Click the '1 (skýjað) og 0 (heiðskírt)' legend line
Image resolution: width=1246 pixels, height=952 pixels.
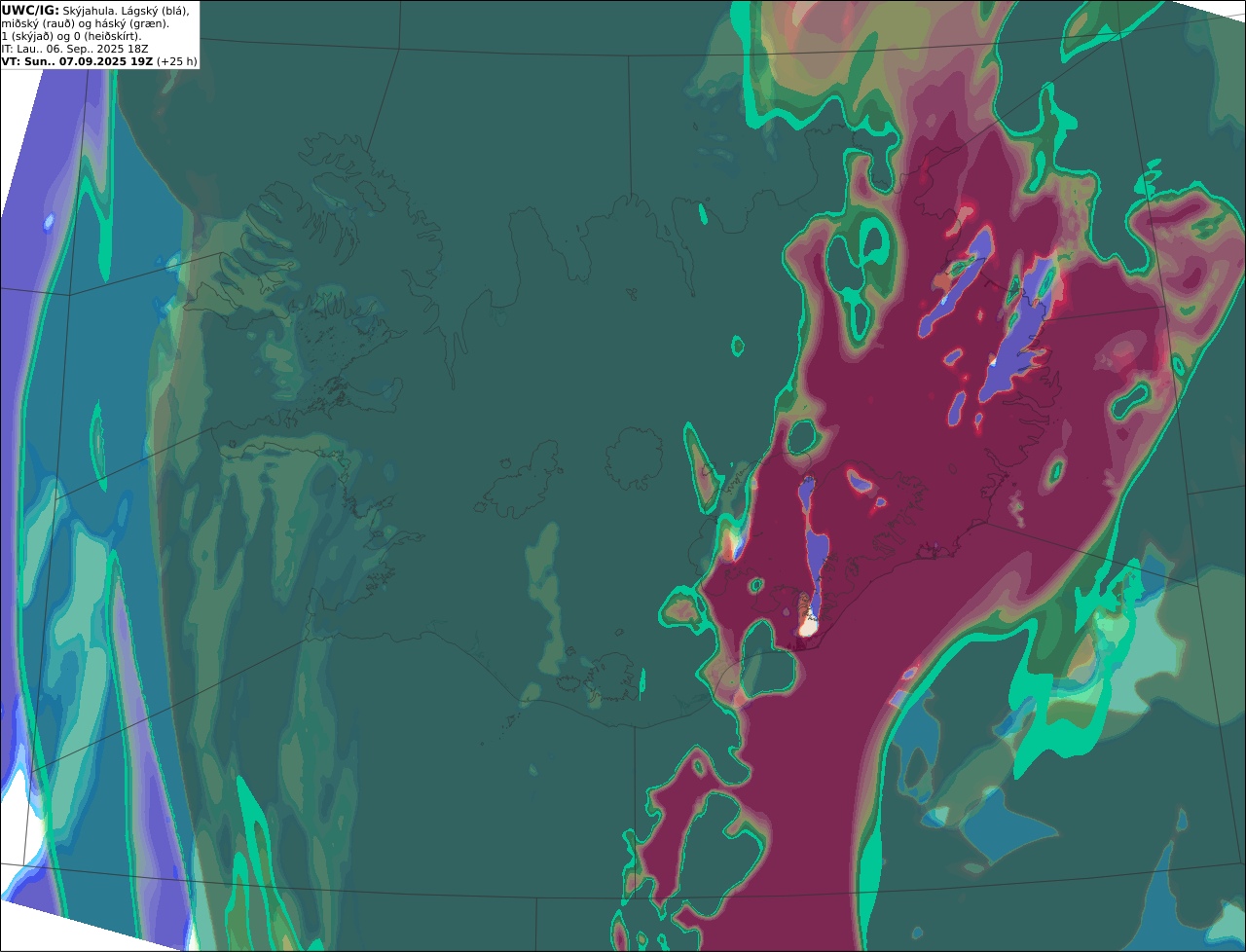coord(71,35)
